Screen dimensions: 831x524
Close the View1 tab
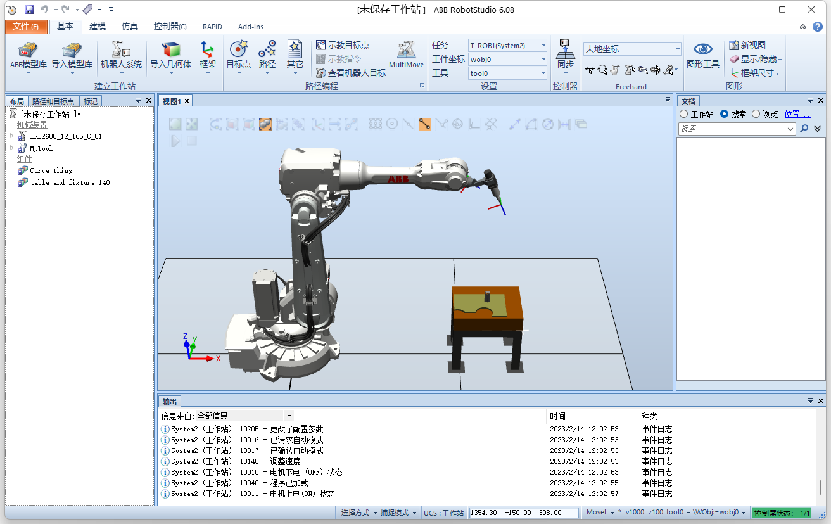coord(187,101)
